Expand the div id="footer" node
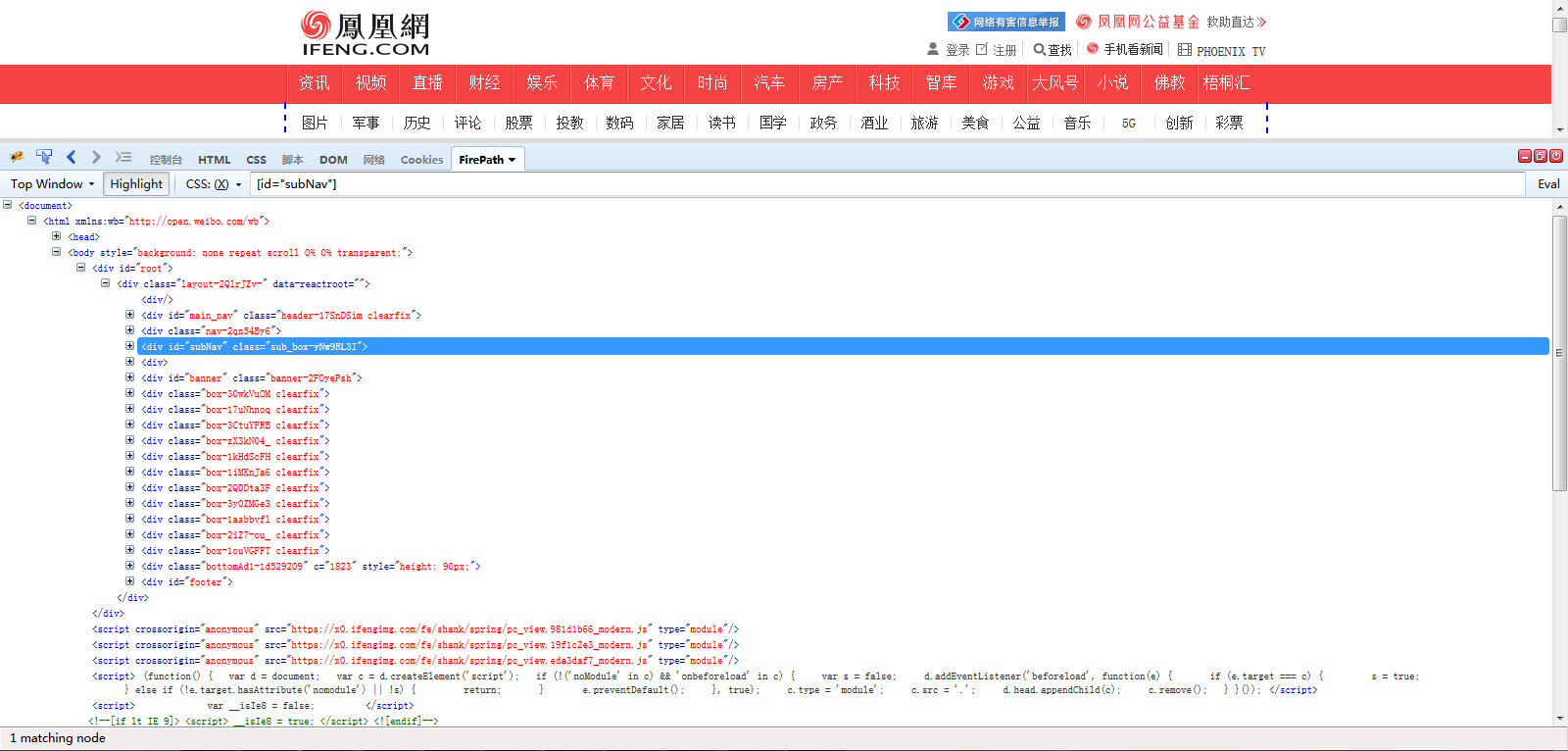 (x=129, y=581)
